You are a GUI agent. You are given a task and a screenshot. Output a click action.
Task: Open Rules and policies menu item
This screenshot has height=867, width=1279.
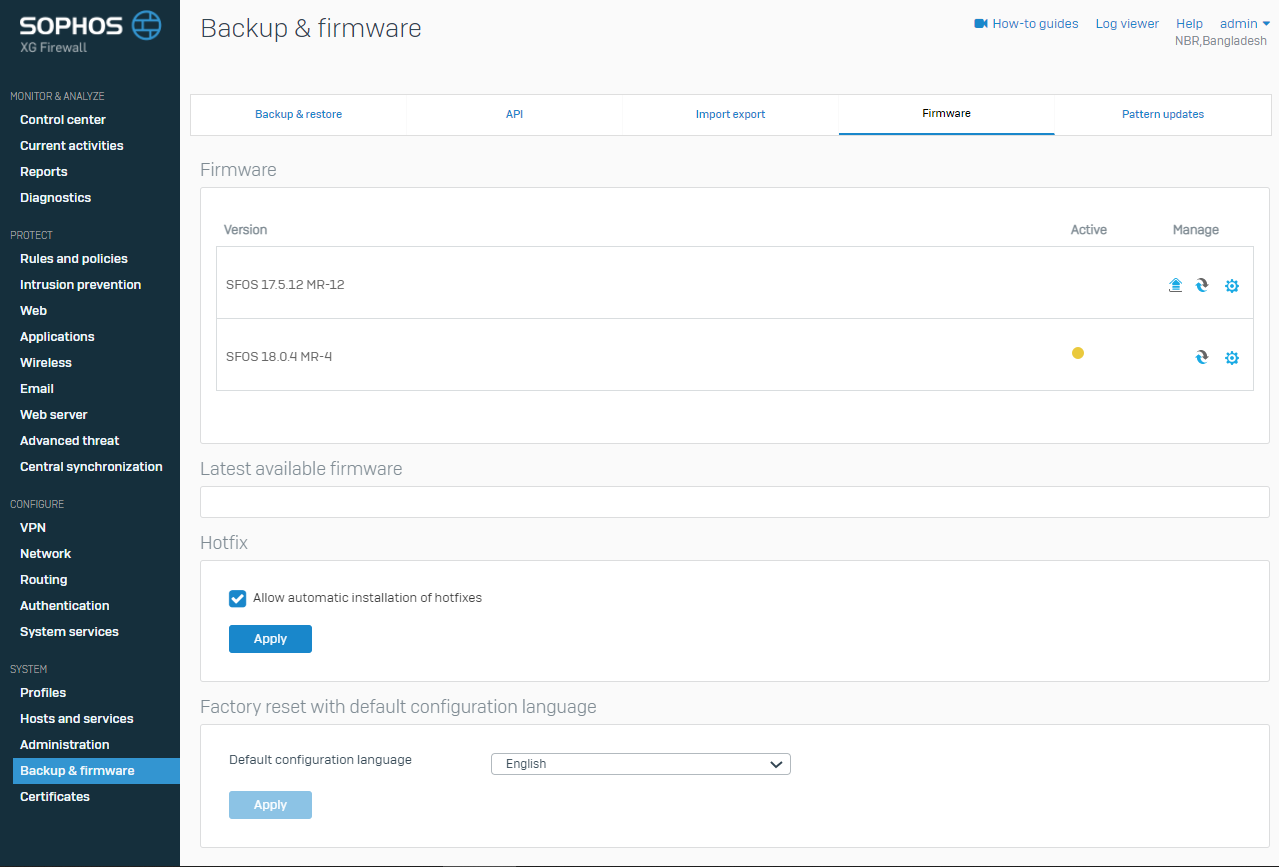click(x=74, y=259)
